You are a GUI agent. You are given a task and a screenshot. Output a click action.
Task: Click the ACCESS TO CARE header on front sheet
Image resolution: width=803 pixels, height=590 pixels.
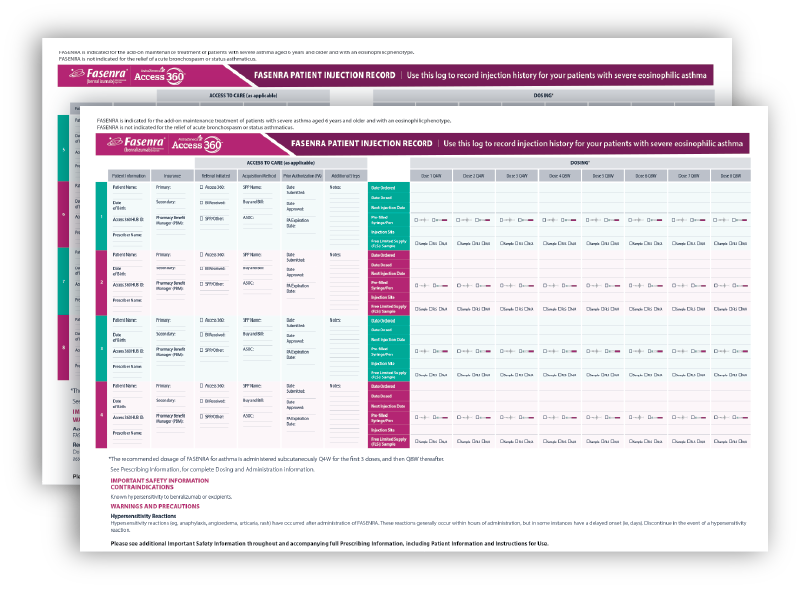pyautogui.click(x=281, y=163)
